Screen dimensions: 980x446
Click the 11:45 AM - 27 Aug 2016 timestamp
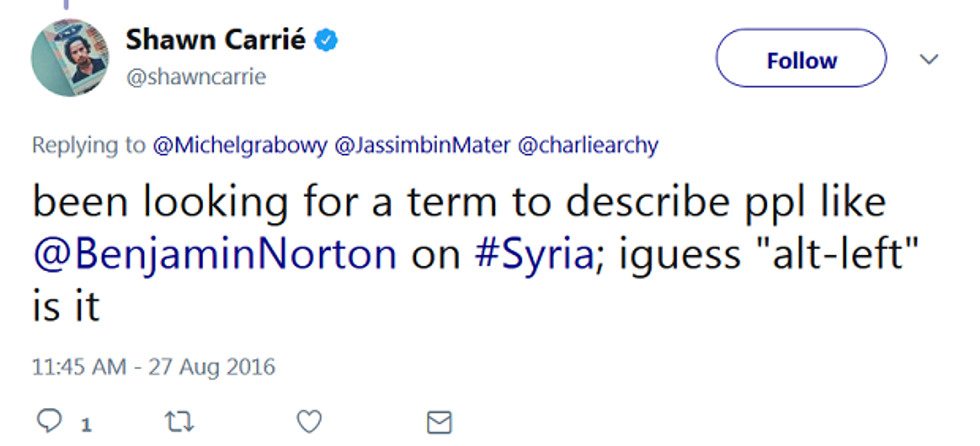[153, 366]
